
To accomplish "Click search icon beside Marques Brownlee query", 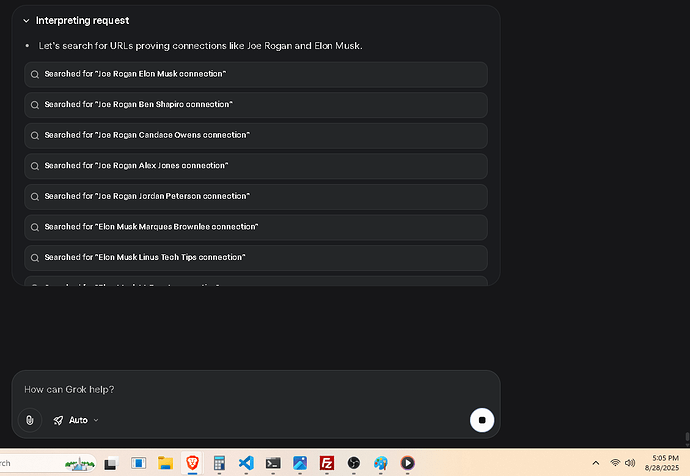I will 35,227.
